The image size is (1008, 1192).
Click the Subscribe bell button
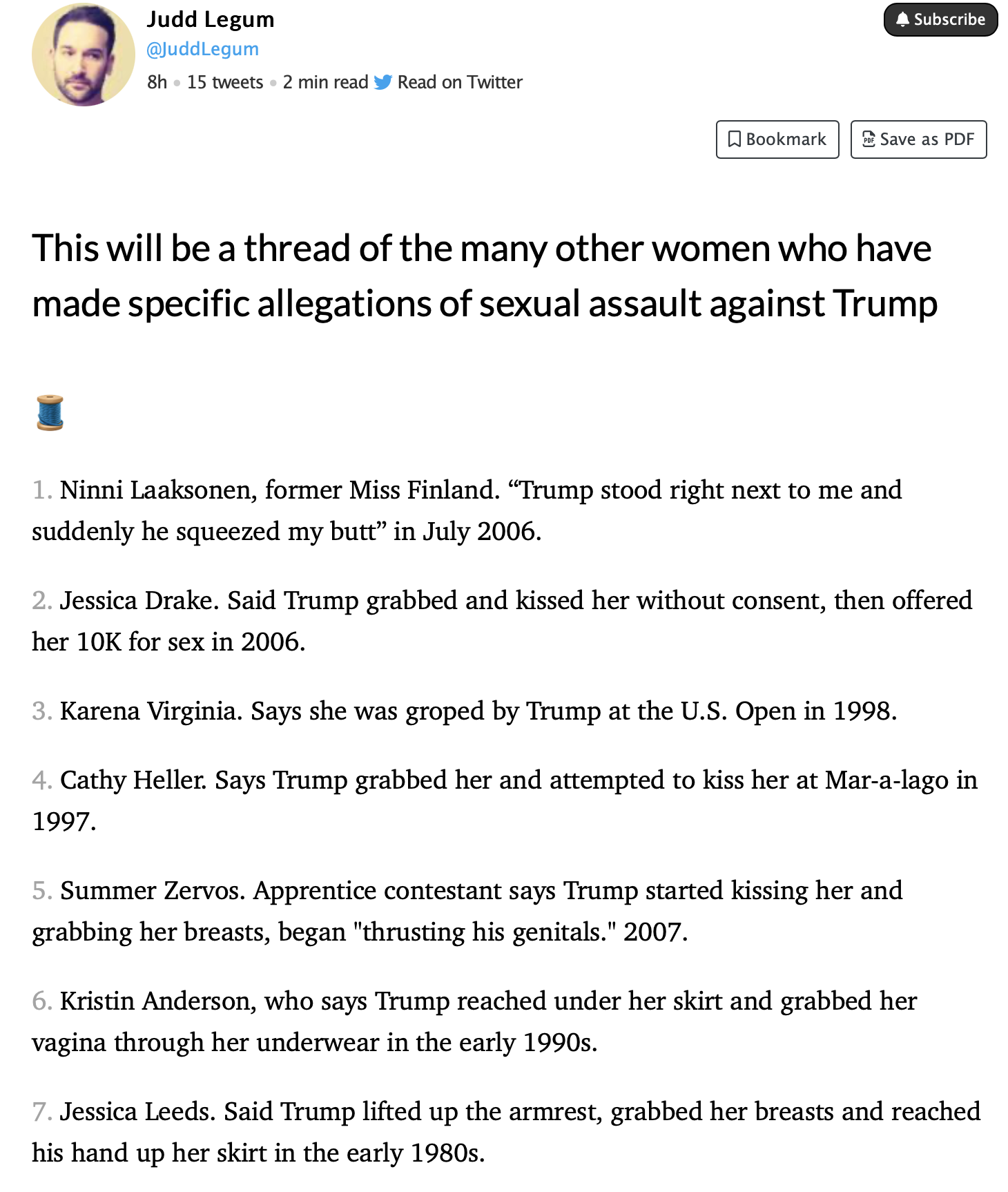tap(940, 19)
